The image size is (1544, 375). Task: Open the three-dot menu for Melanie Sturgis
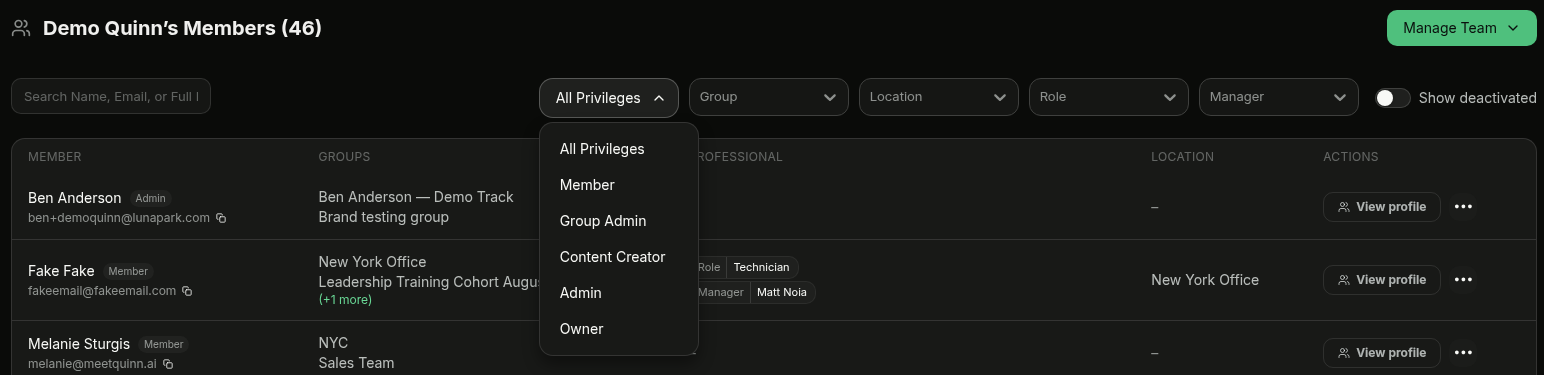coord(1463,353)
